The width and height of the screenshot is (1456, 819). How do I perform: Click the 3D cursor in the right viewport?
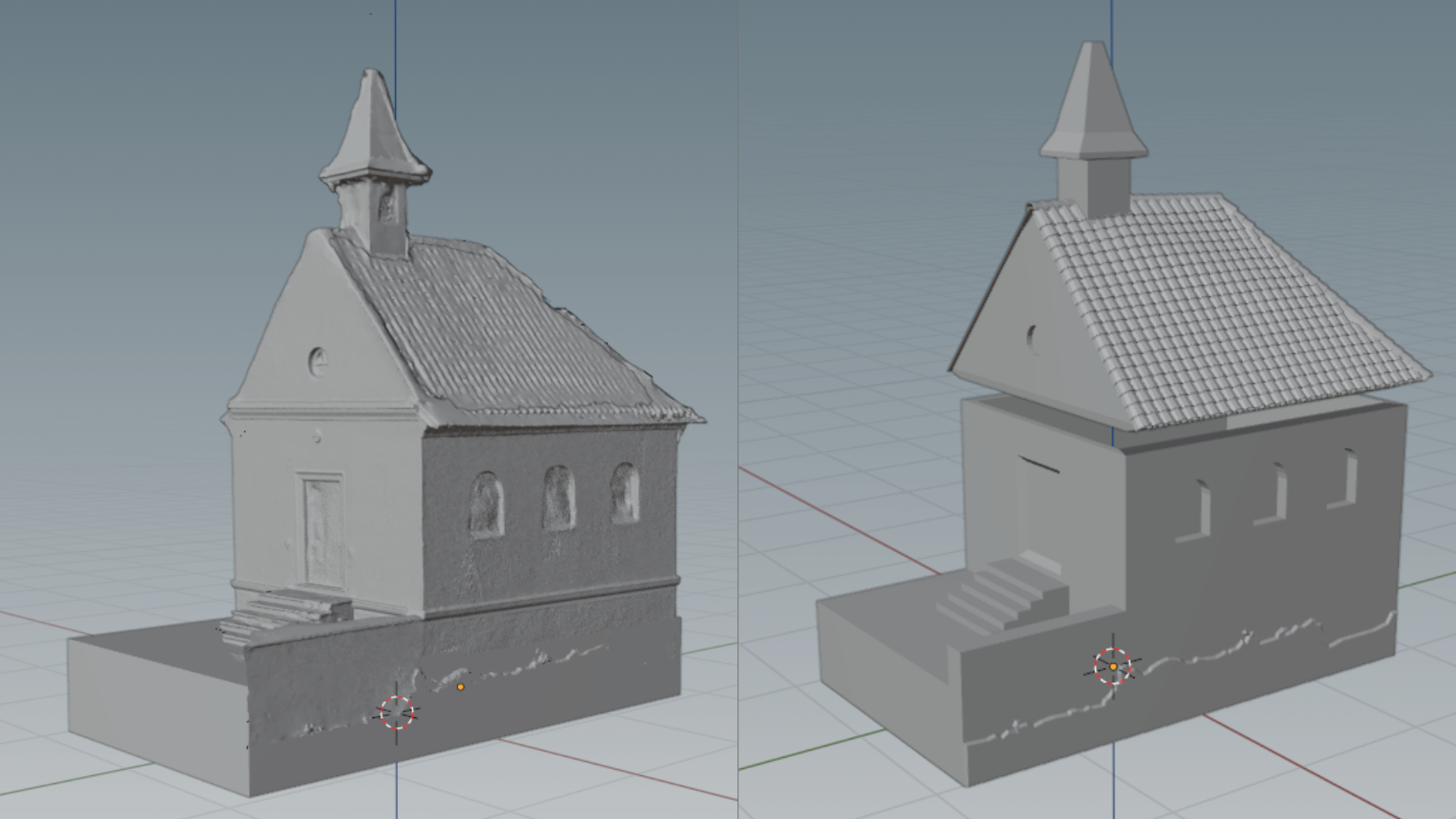1112,667
